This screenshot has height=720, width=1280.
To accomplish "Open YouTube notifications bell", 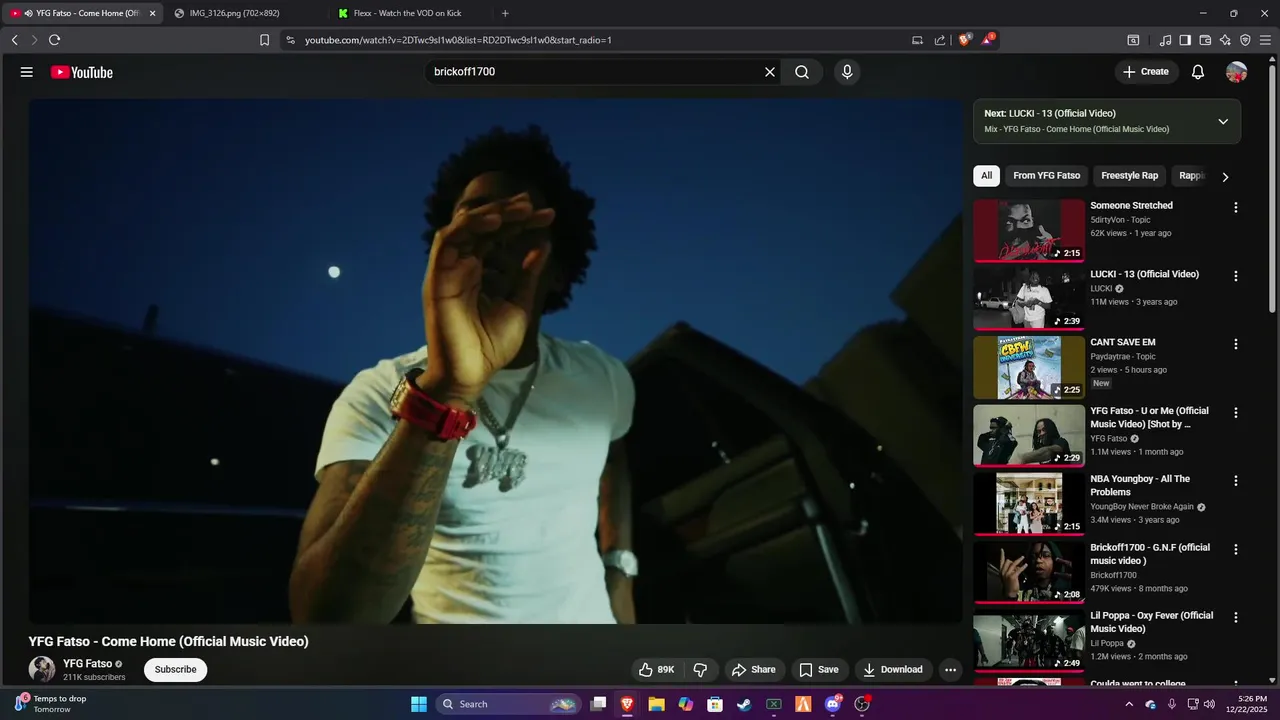I will click(x=1198, y=72).
